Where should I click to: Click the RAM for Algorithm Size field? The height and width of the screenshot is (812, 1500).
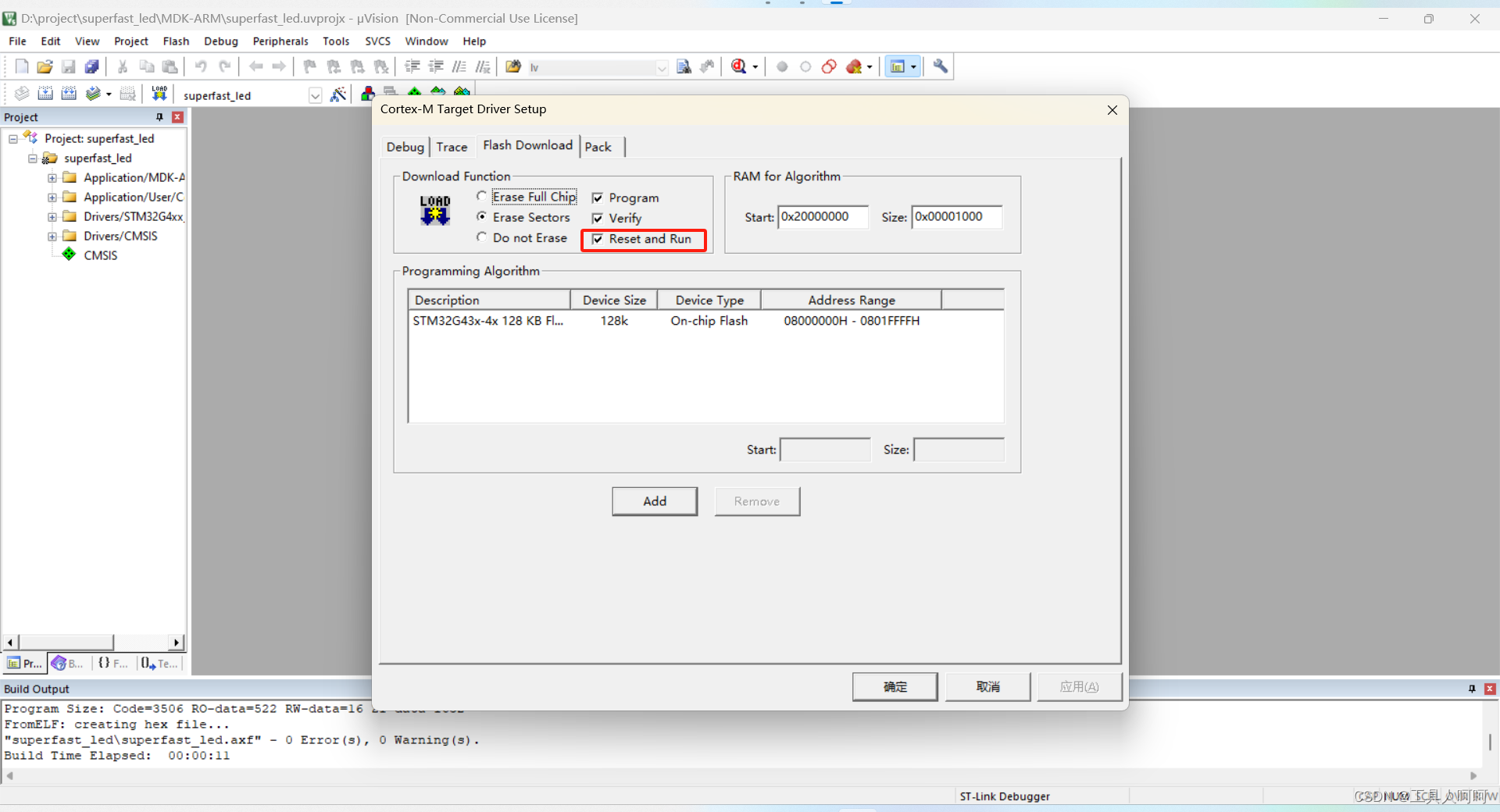957,217
